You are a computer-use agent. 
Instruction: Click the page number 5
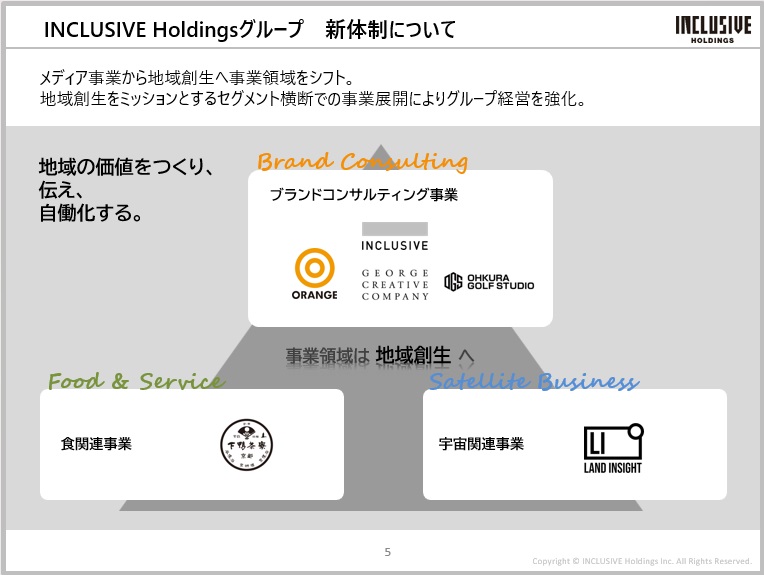click(387, 552)
